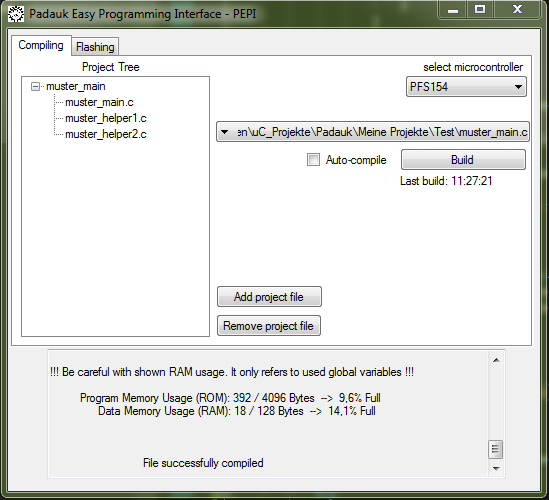The height and width of the screenshot is (500, 549).
Task: Select muster_main.c in the project tree
Action: click(99, 102)
